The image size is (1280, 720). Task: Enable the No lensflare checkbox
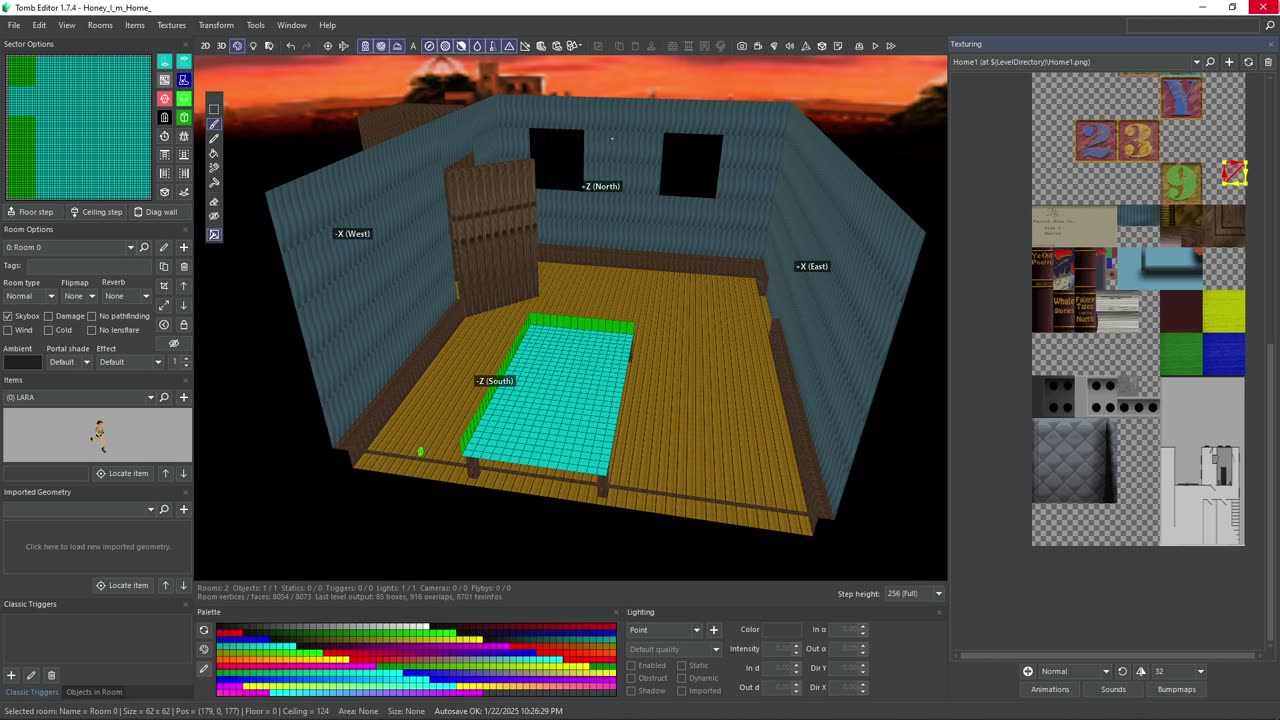(91, 330)
